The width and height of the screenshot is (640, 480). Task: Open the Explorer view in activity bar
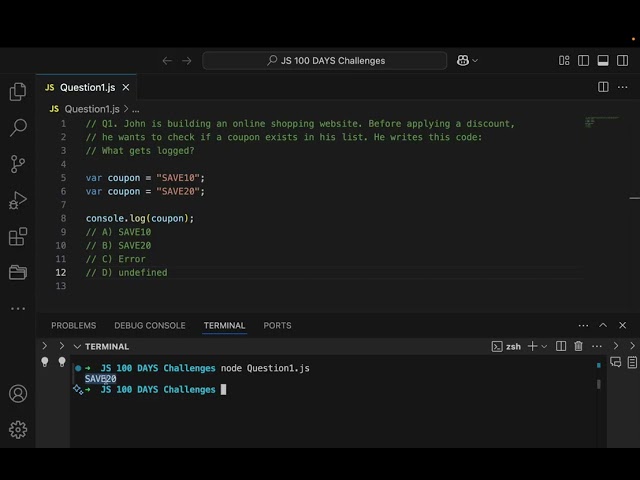coord(18,91)
